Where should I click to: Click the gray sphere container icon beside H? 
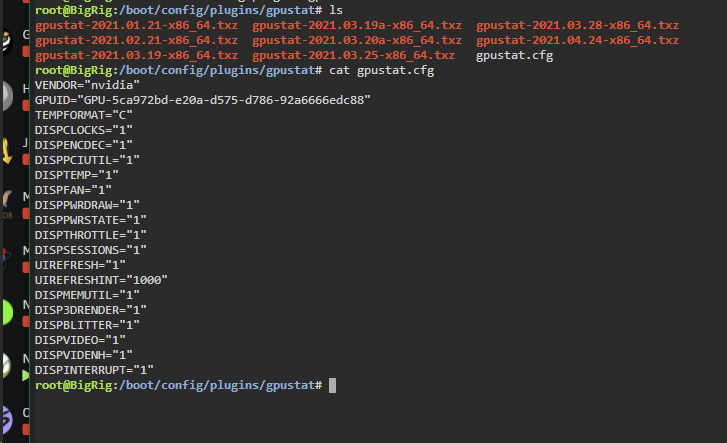7,96
